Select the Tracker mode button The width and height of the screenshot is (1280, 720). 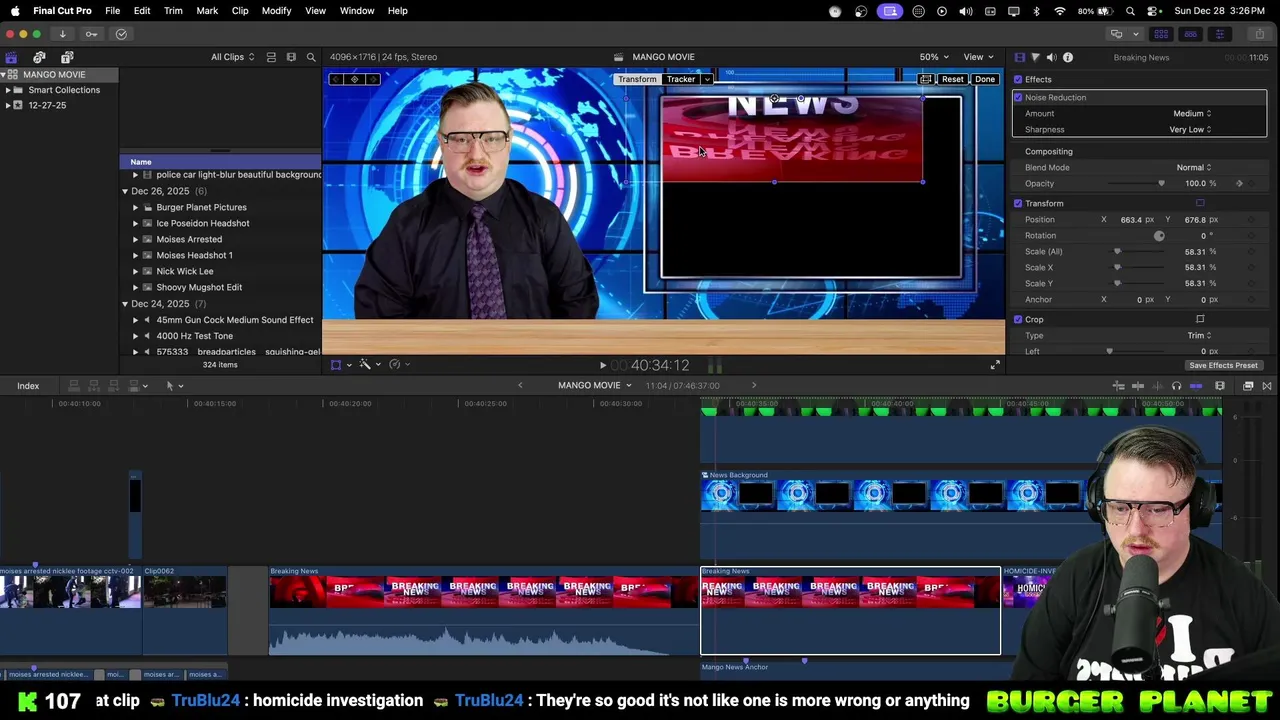[681, 79]
